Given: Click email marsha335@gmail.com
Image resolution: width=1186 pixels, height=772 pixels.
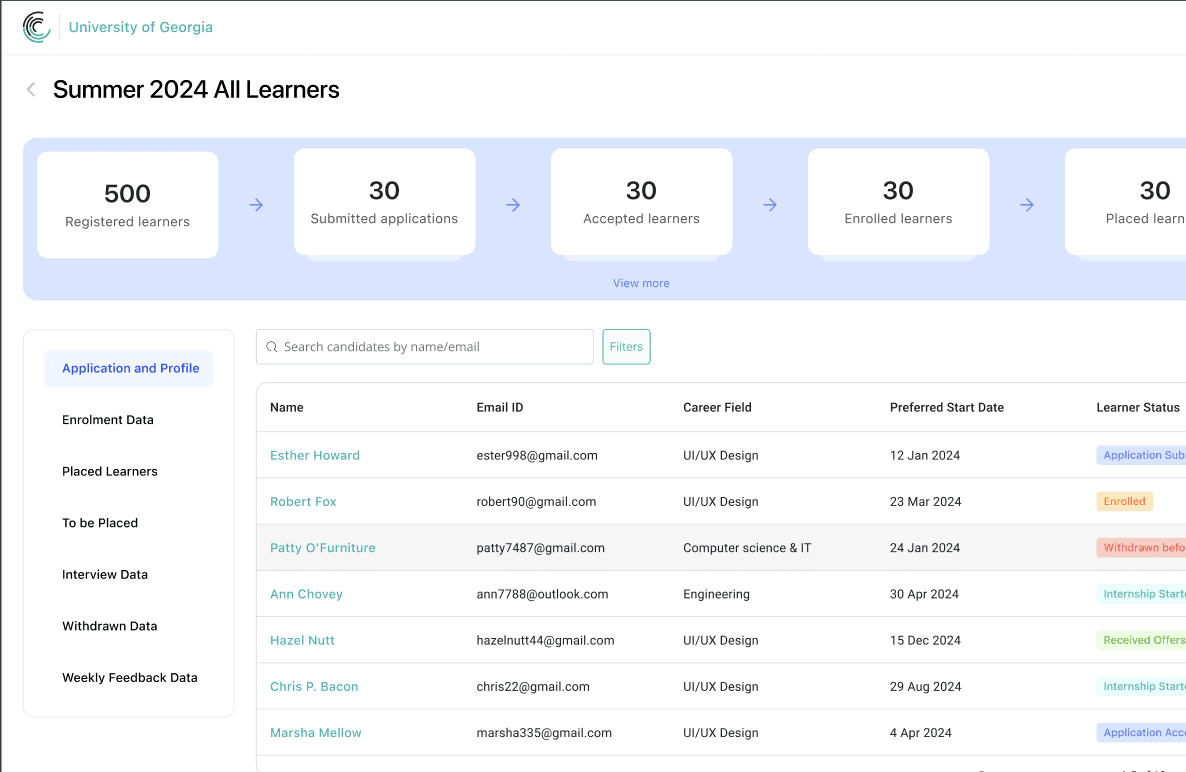Looking at the screenshot, I should tap(544, 733).
